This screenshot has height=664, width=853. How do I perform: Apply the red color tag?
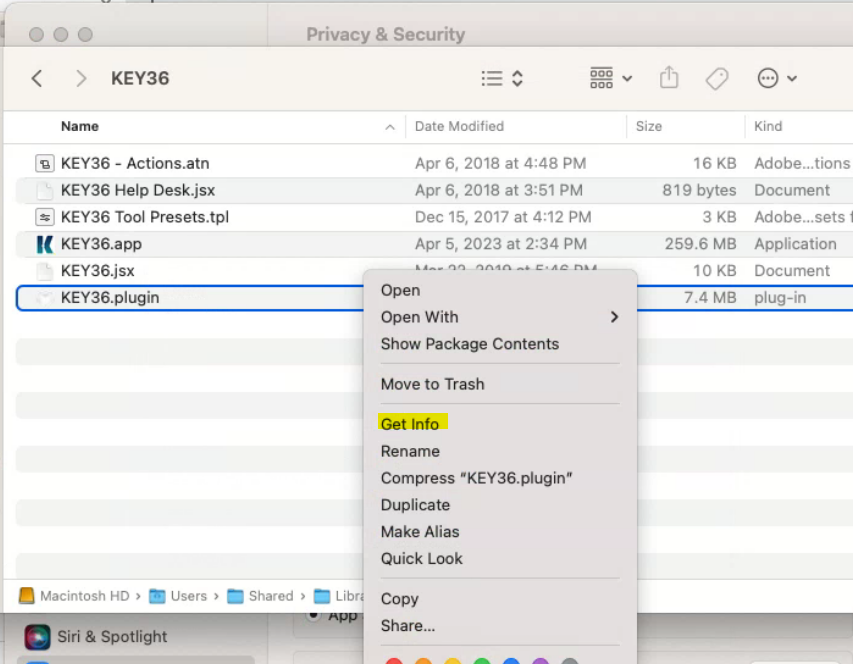(x=394, y=661)
